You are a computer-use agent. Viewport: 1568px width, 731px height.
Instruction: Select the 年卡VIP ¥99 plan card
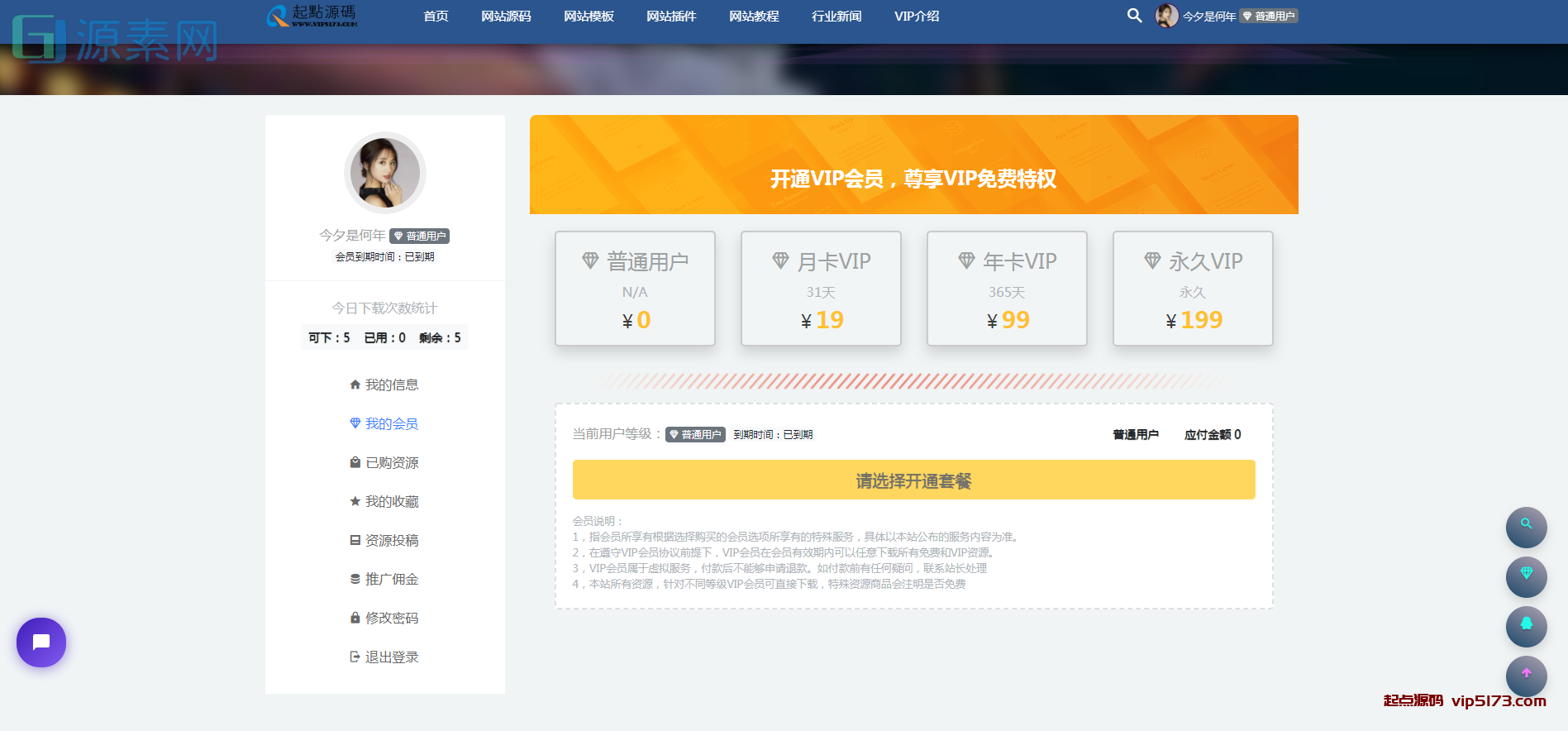(1007, 288)
